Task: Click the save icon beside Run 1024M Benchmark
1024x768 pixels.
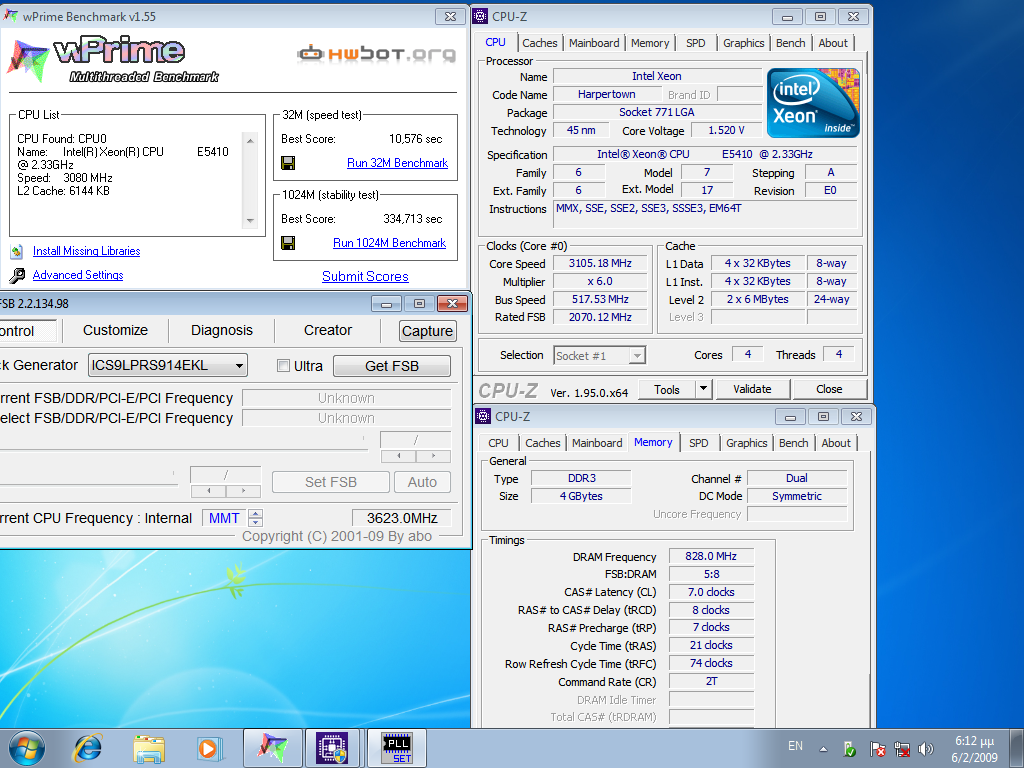Action: point(287,243)
